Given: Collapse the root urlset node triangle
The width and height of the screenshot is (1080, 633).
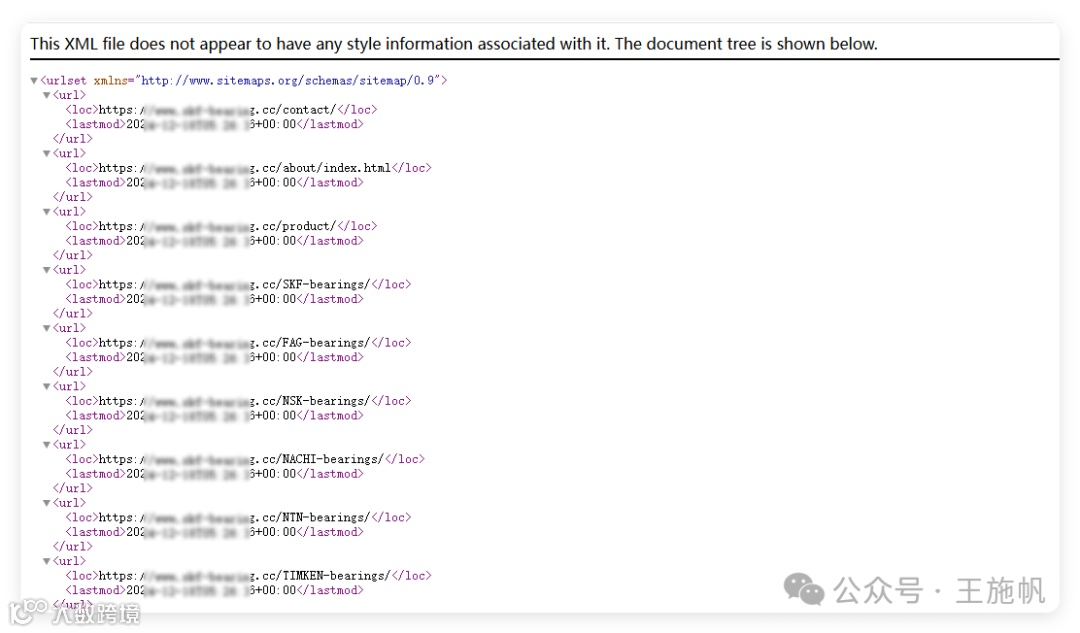Looking at the screenshot, I should click(x=35, y=81).
